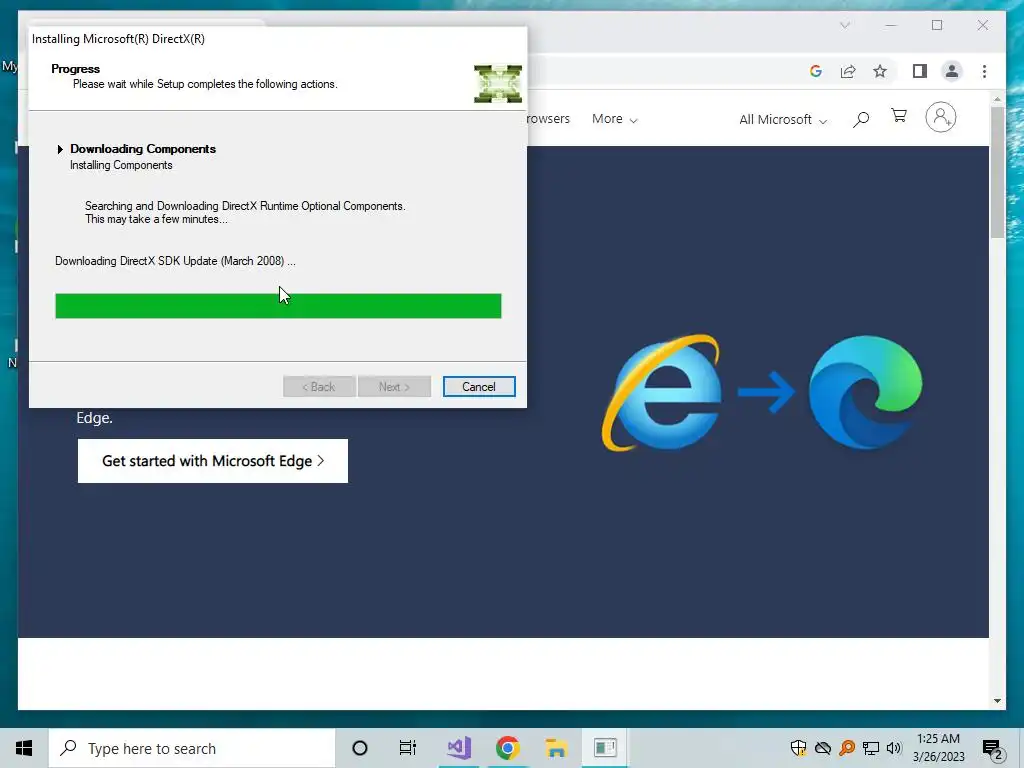Open Chrome tab search chevron

[844, 25]
